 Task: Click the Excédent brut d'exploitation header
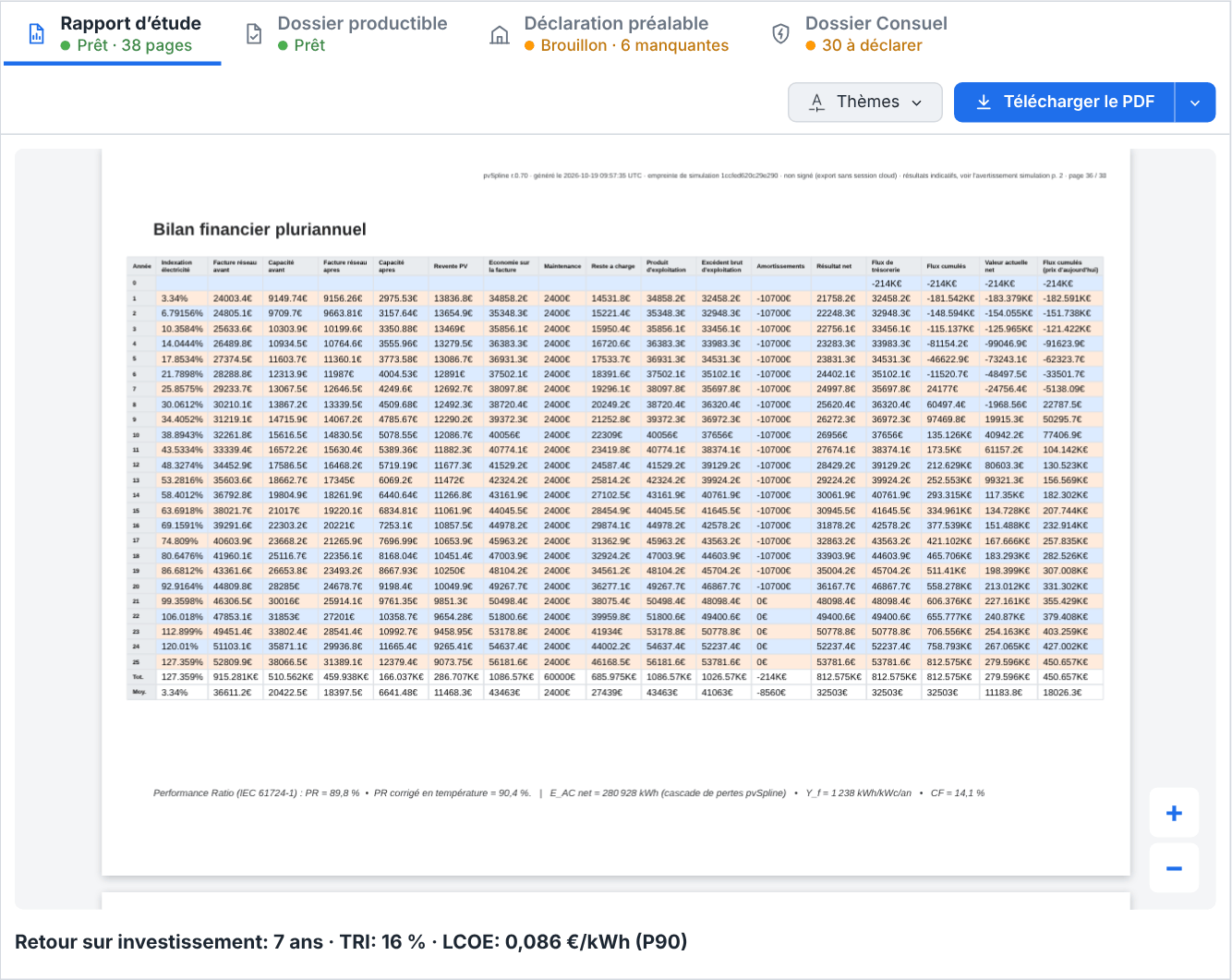pyautogui.click(x=725, y=266)
